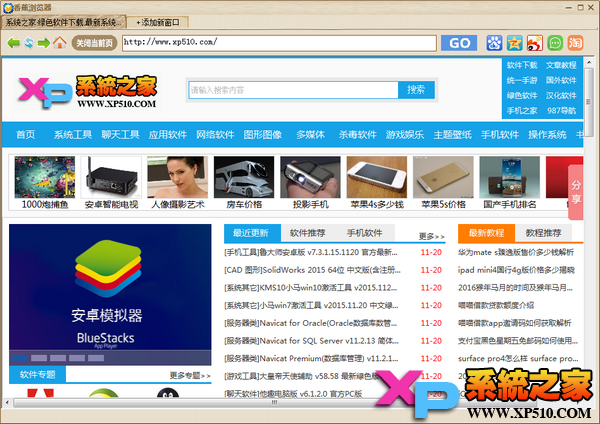600x424 pixels.
Task: Open the 系统工具 navigation item
Action: coord(73,135)
